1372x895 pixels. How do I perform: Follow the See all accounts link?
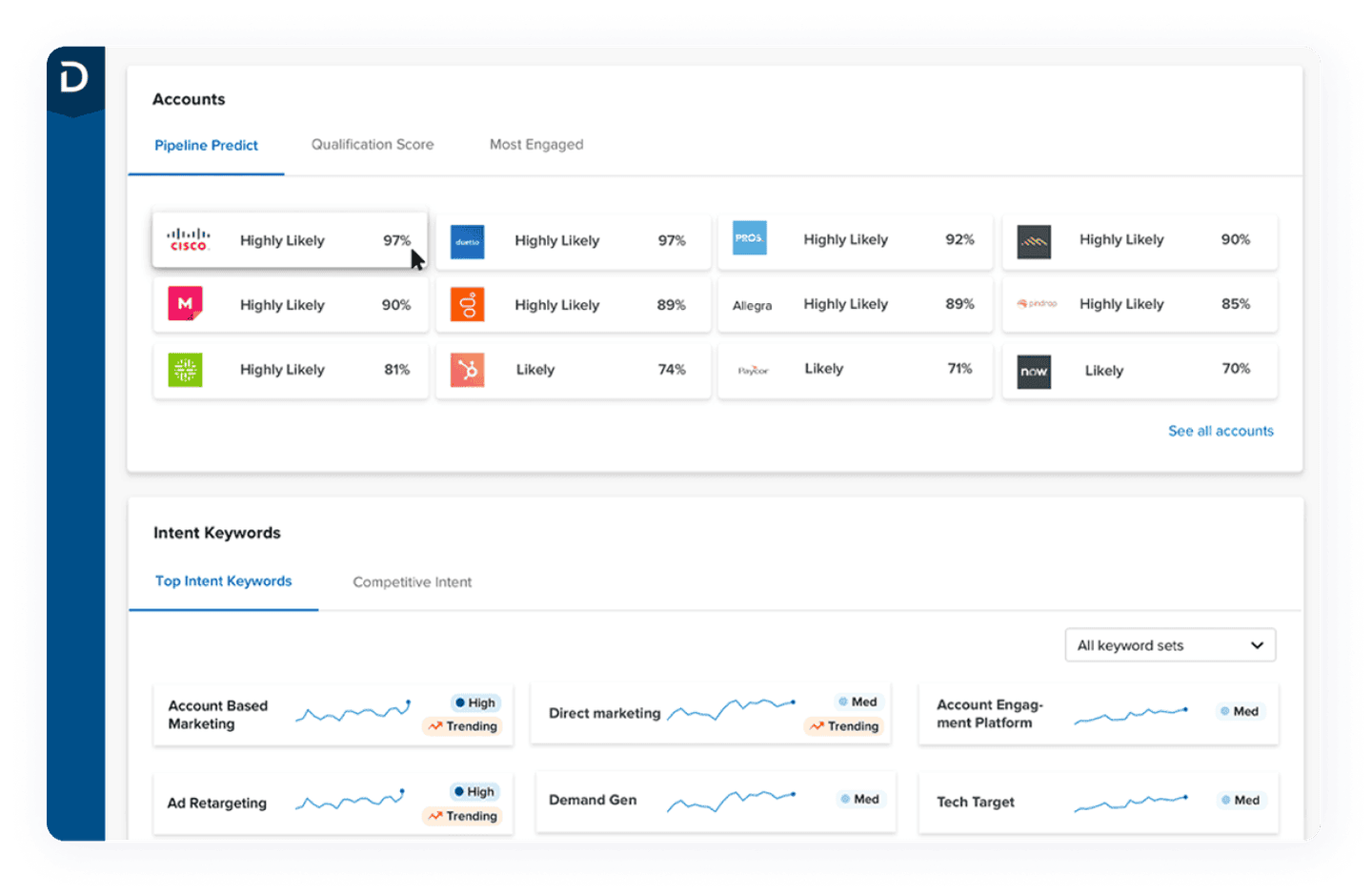(x=1220, y=431)
